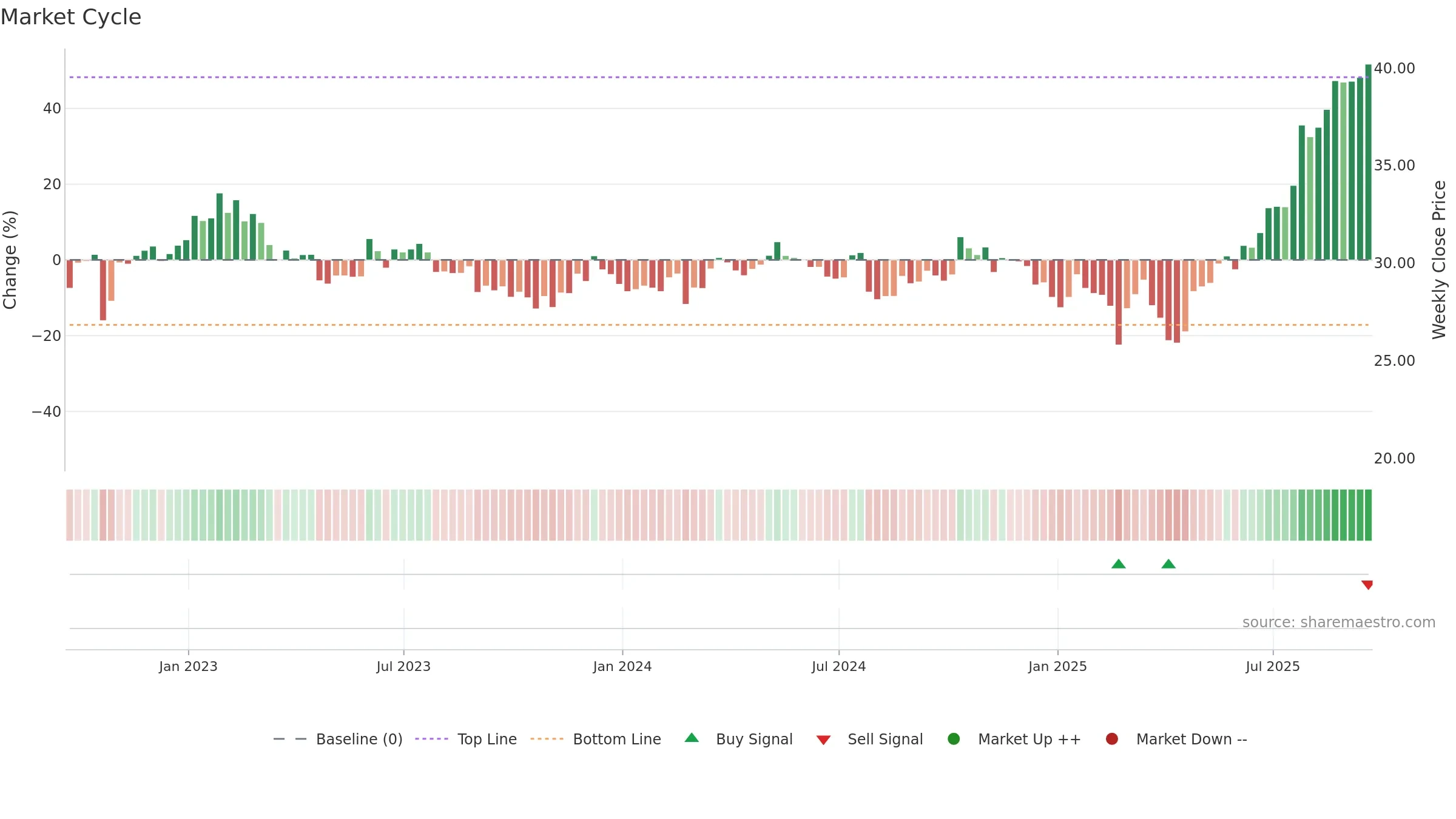Click the first green buy signal marker on timeline

(x=1119, y=564)
